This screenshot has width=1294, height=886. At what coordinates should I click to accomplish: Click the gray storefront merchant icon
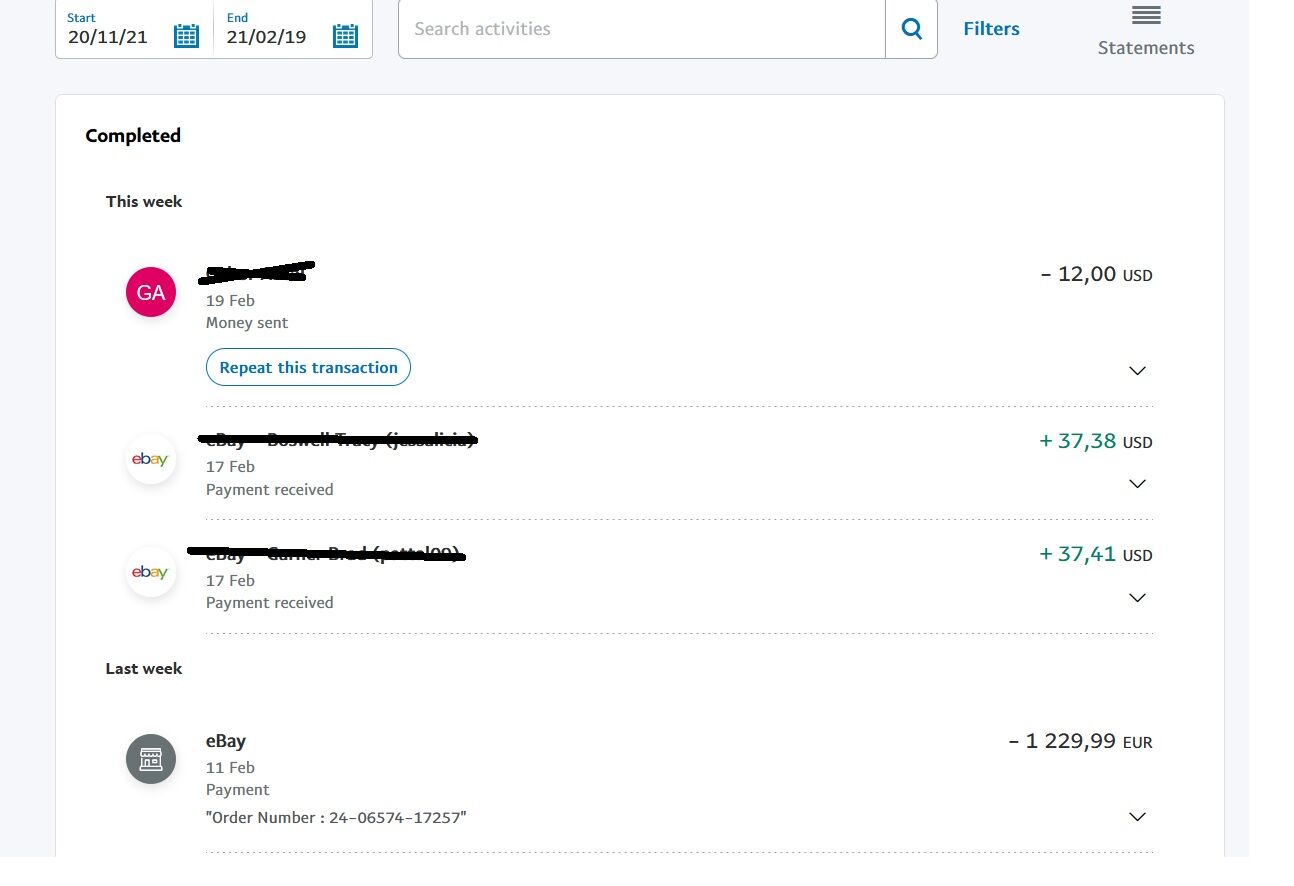click(x=151, y=759)
